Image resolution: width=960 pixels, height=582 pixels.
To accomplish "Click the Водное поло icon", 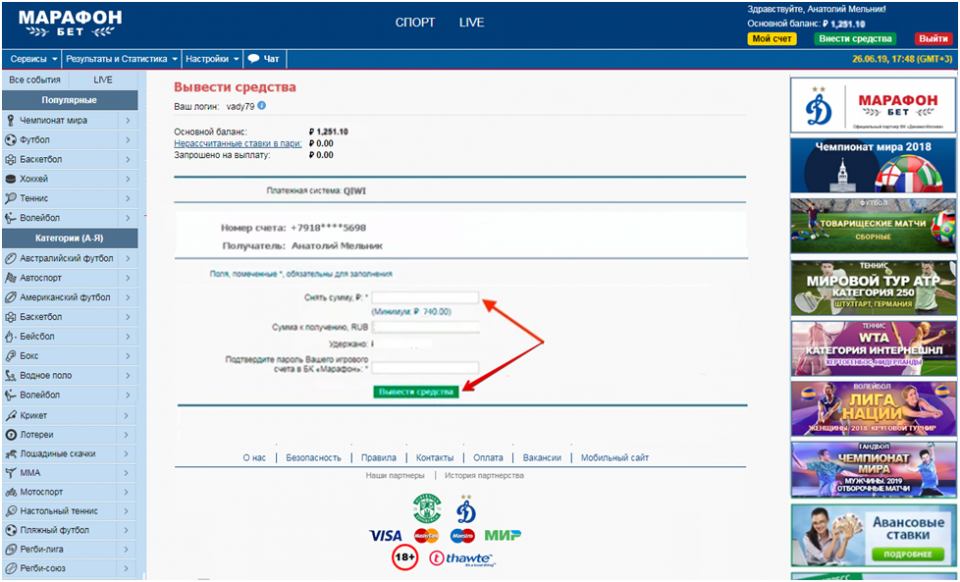I will coord(10,375).
